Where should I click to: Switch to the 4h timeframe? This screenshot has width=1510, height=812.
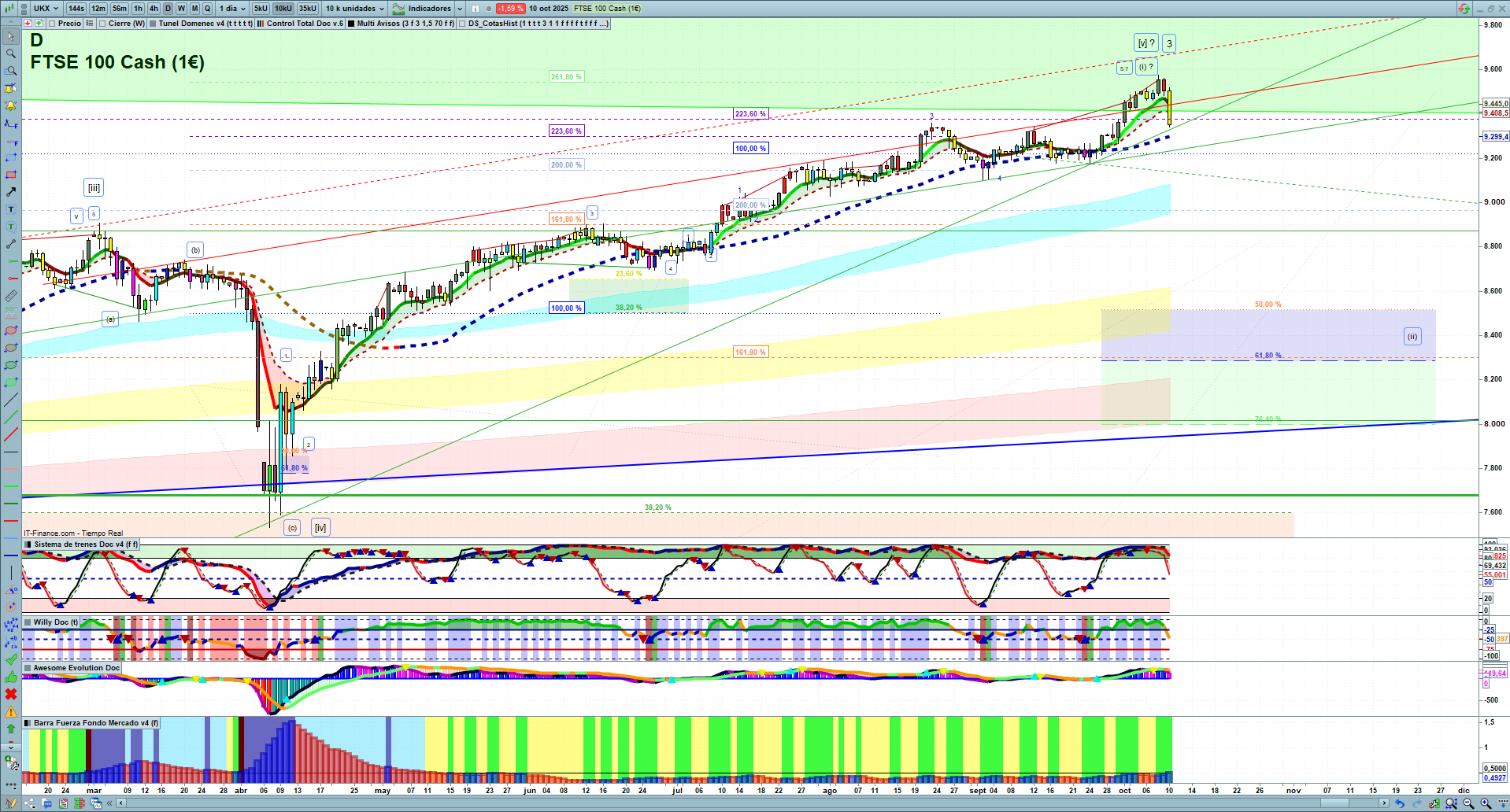coord(154,9)
